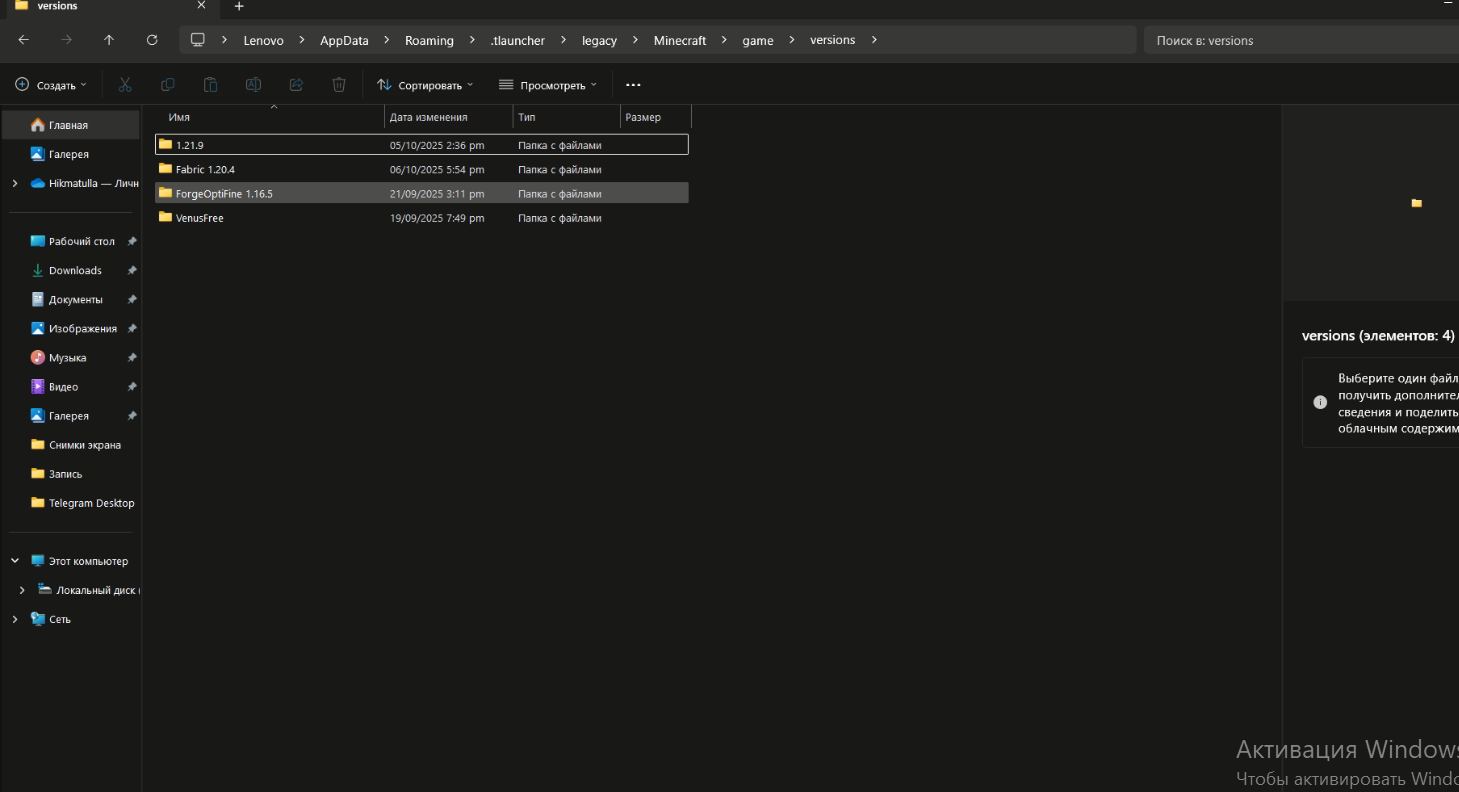
Task: Expand the Сеть network tree node
Action: (x=15, y=619)
